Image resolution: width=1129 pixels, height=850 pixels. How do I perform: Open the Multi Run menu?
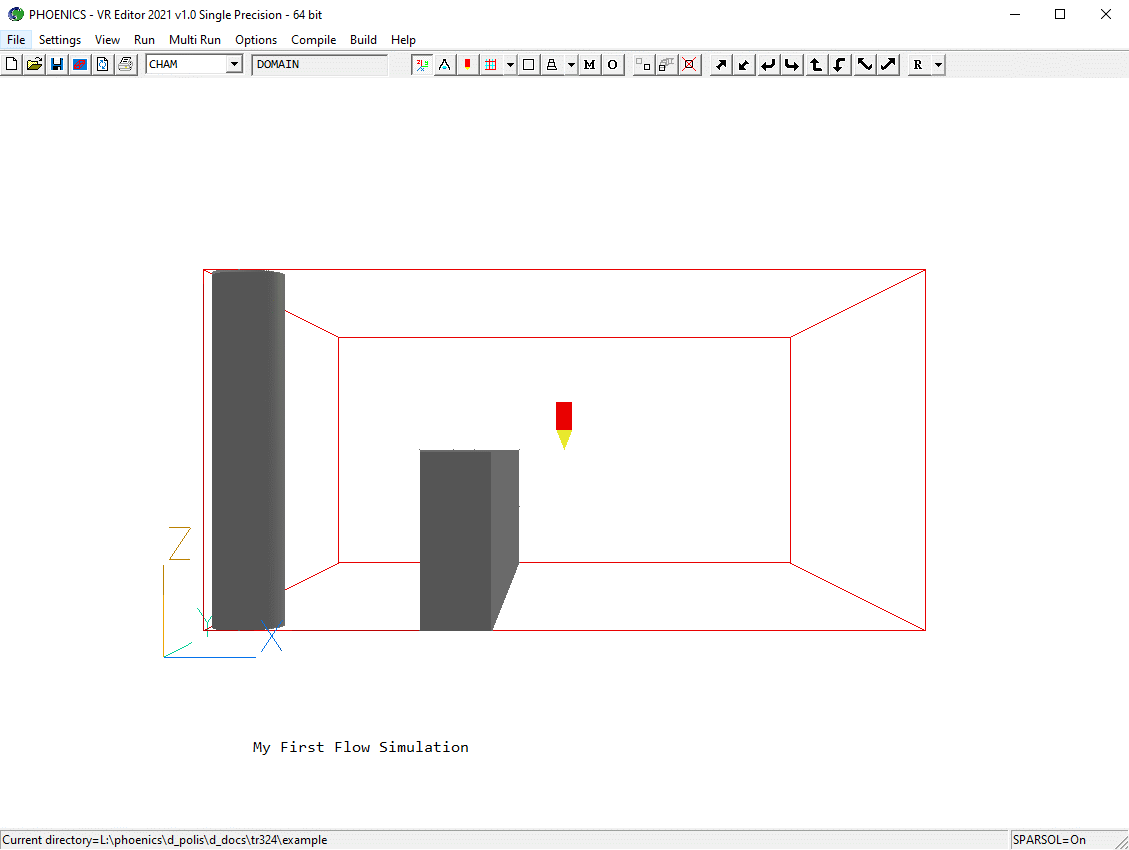(195, 40)
